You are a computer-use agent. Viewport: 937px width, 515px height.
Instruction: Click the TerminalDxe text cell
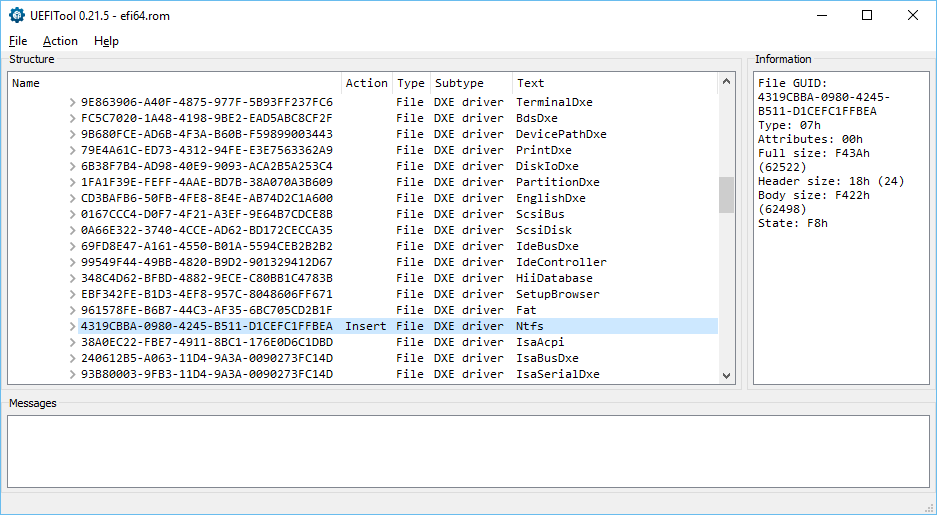click(x=555, y=102)
